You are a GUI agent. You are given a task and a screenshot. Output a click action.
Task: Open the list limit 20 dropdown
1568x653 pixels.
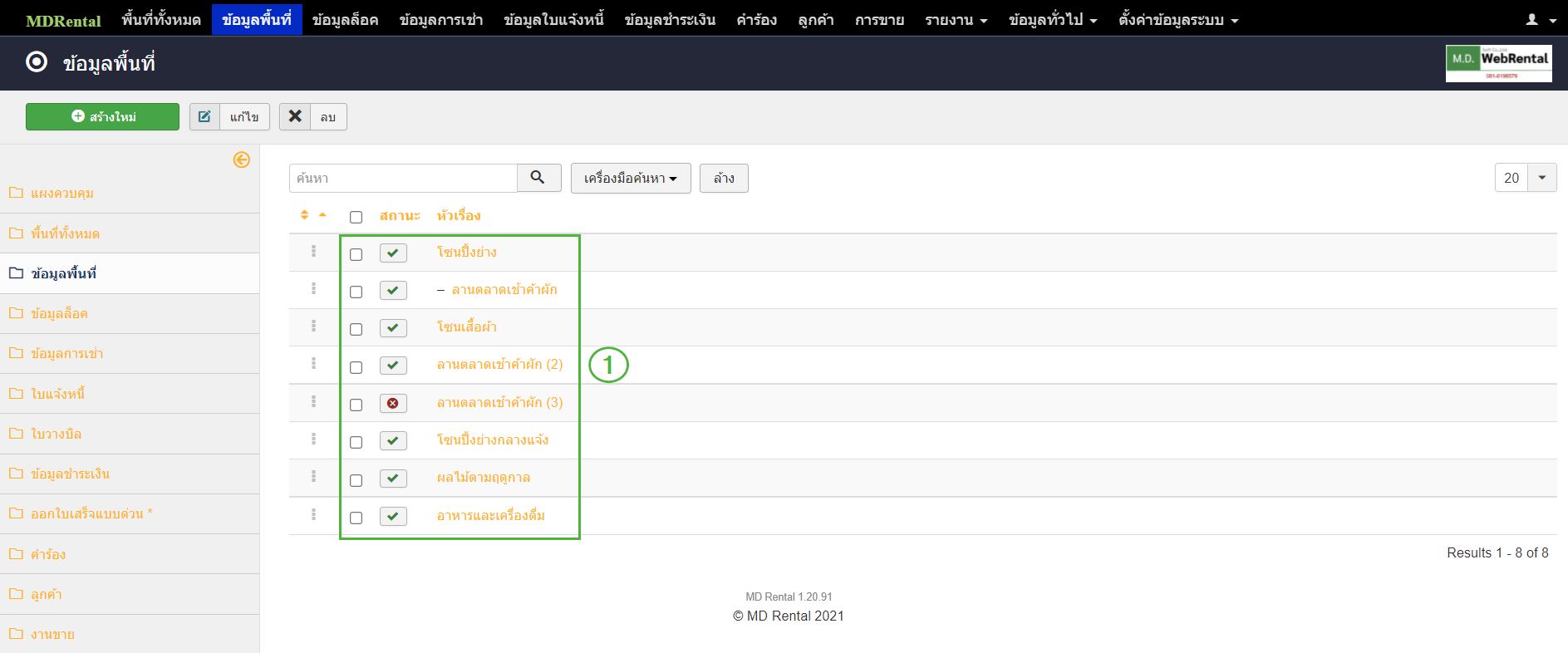tap(1526, 178)
